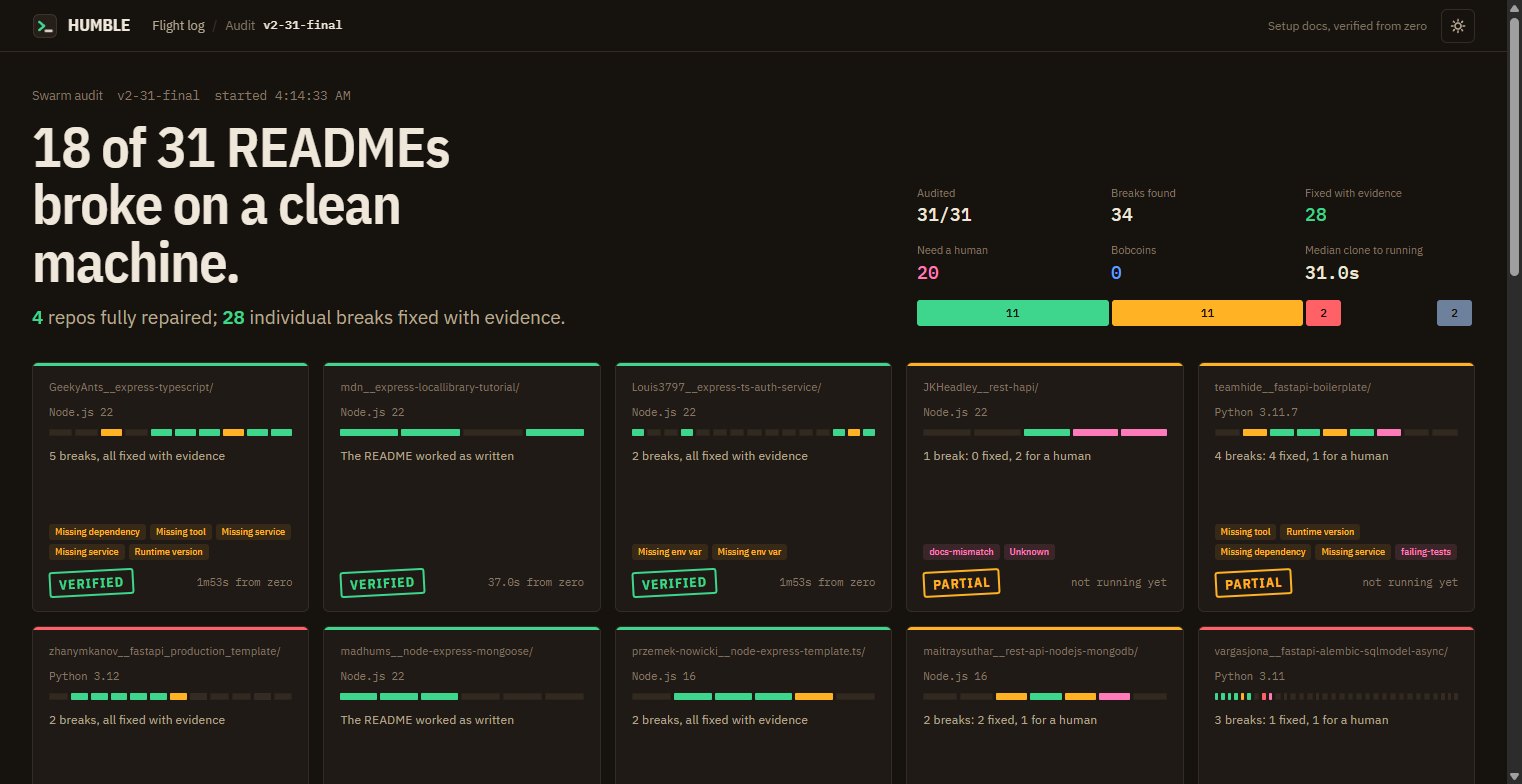1522x784 pixels.
Task: Open the JKHeadley__rest-hapi card title
Action: 981,387
